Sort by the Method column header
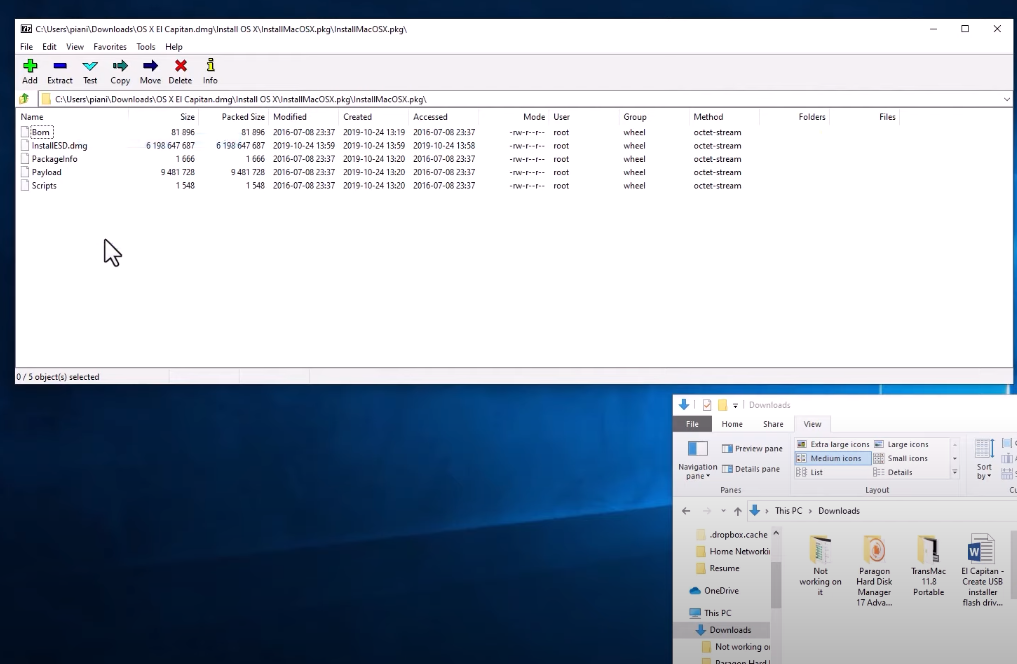The image size is (1017, 664). tap(724, 117)
